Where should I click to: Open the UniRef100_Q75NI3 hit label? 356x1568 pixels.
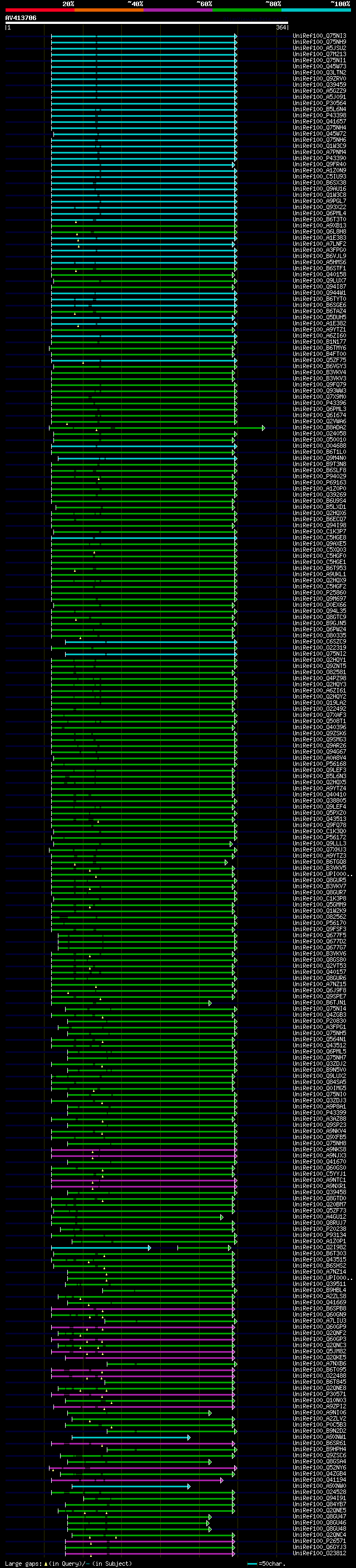(319, 37)
